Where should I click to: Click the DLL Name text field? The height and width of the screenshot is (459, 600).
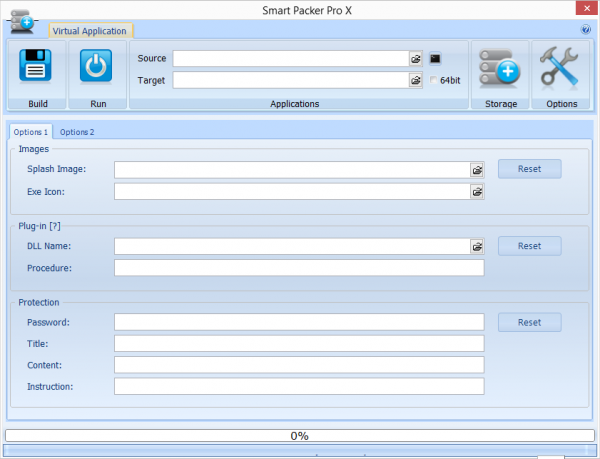pyautogui.click(x=292, y=247)
